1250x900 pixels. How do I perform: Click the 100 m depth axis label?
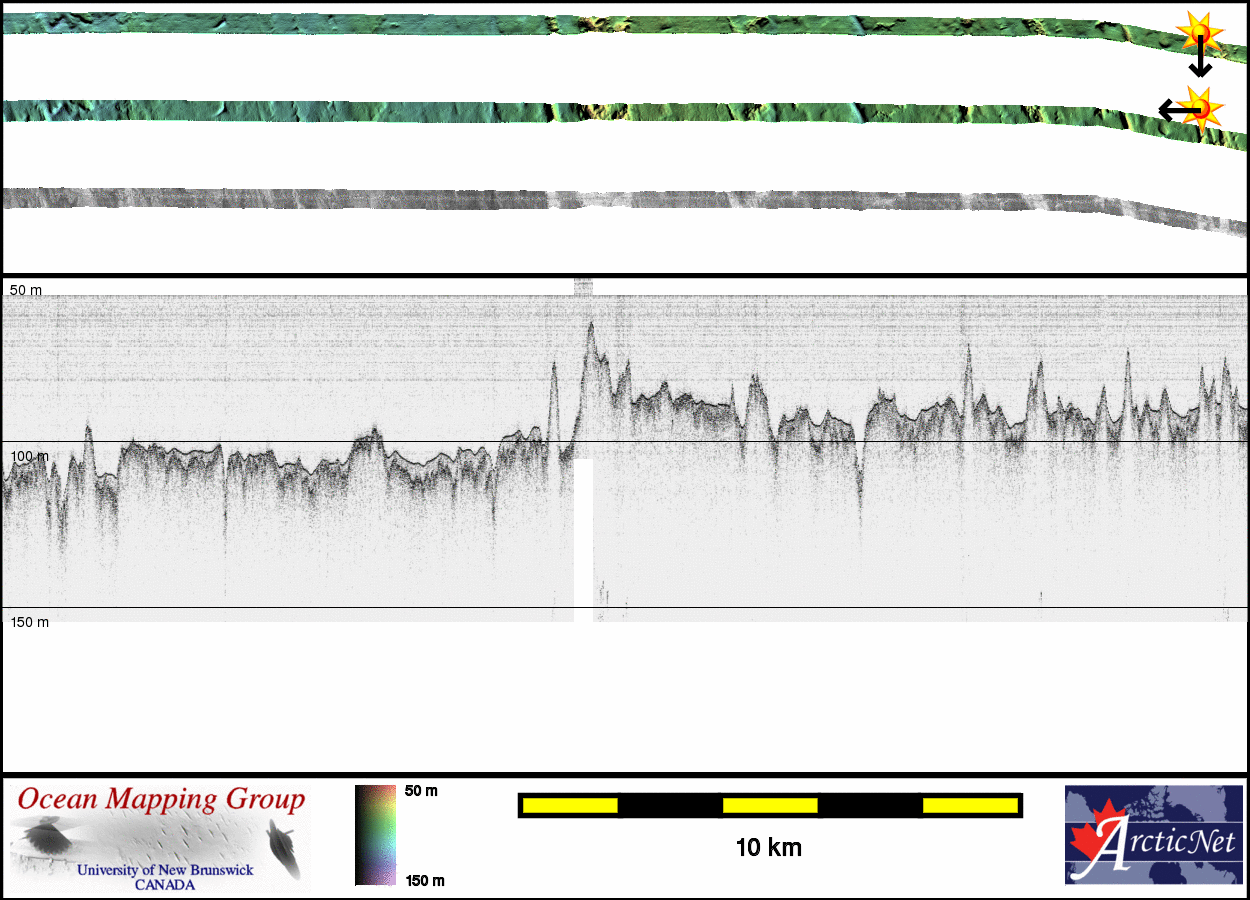(x=29, y=456)
